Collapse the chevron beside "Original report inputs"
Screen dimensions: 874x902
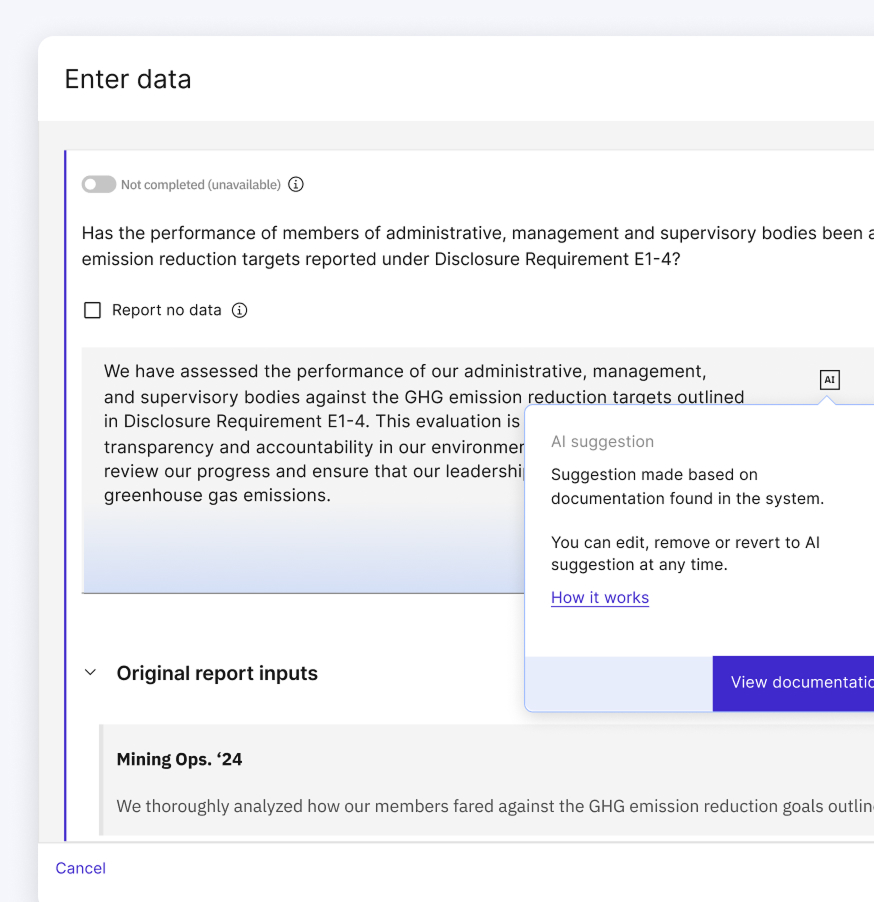point(91,673)
